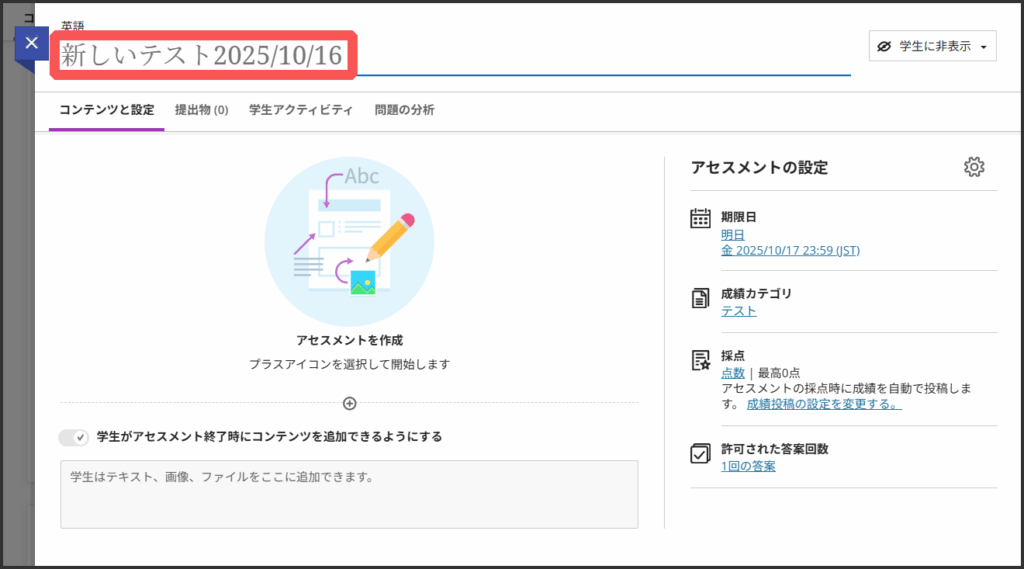Open the 学生アクティビティ tab
The width and height of the screenshot is (1024, 569).
pos(301,110)
